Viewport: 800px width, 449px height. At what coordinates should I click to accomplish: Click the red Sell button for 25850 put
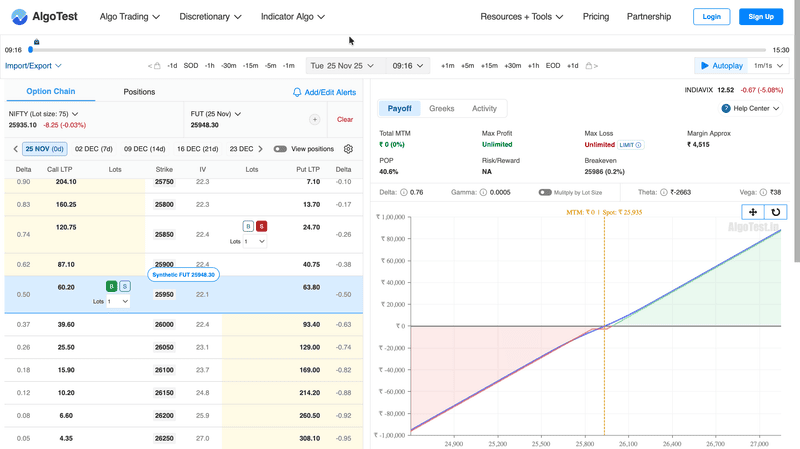(x=261, y=227)
